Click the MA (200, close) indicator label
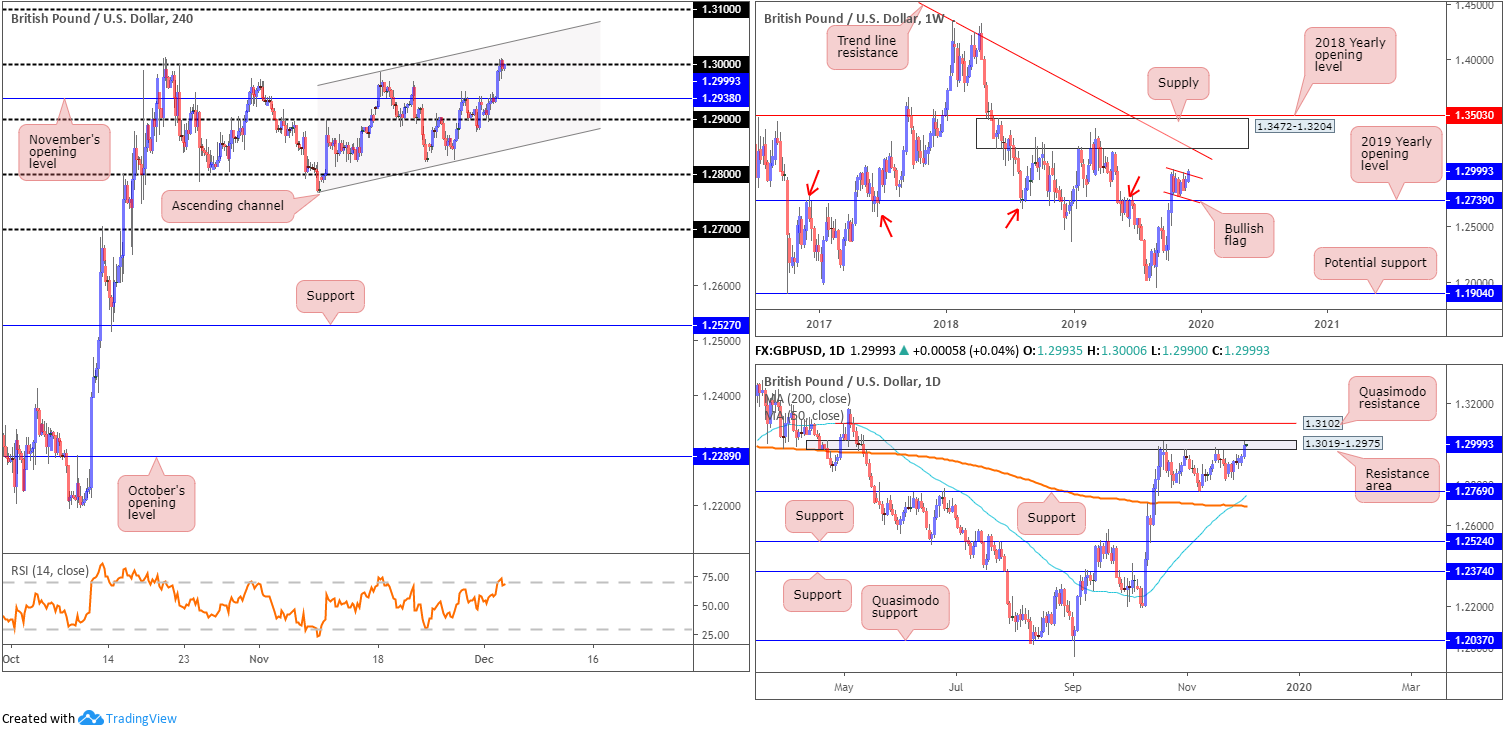Viewport: 1505px width, 729px height. click(808, 398)
